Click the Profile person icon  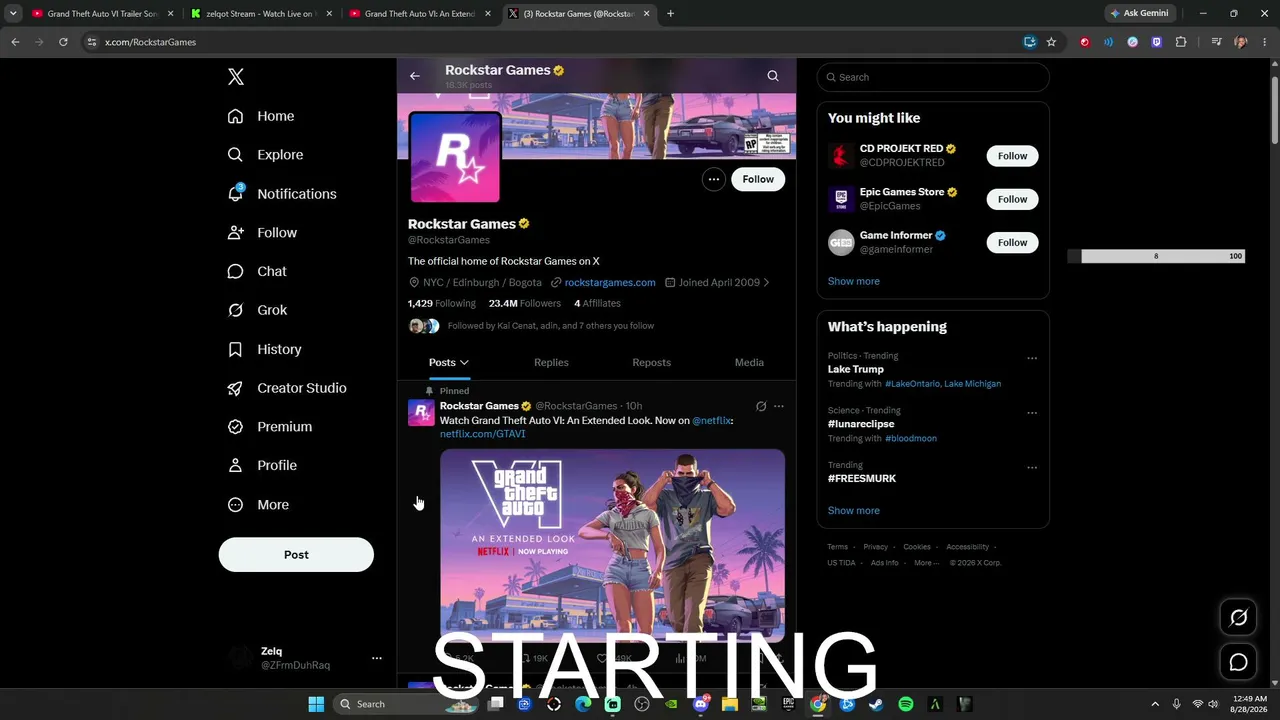[x=236, y=466]
